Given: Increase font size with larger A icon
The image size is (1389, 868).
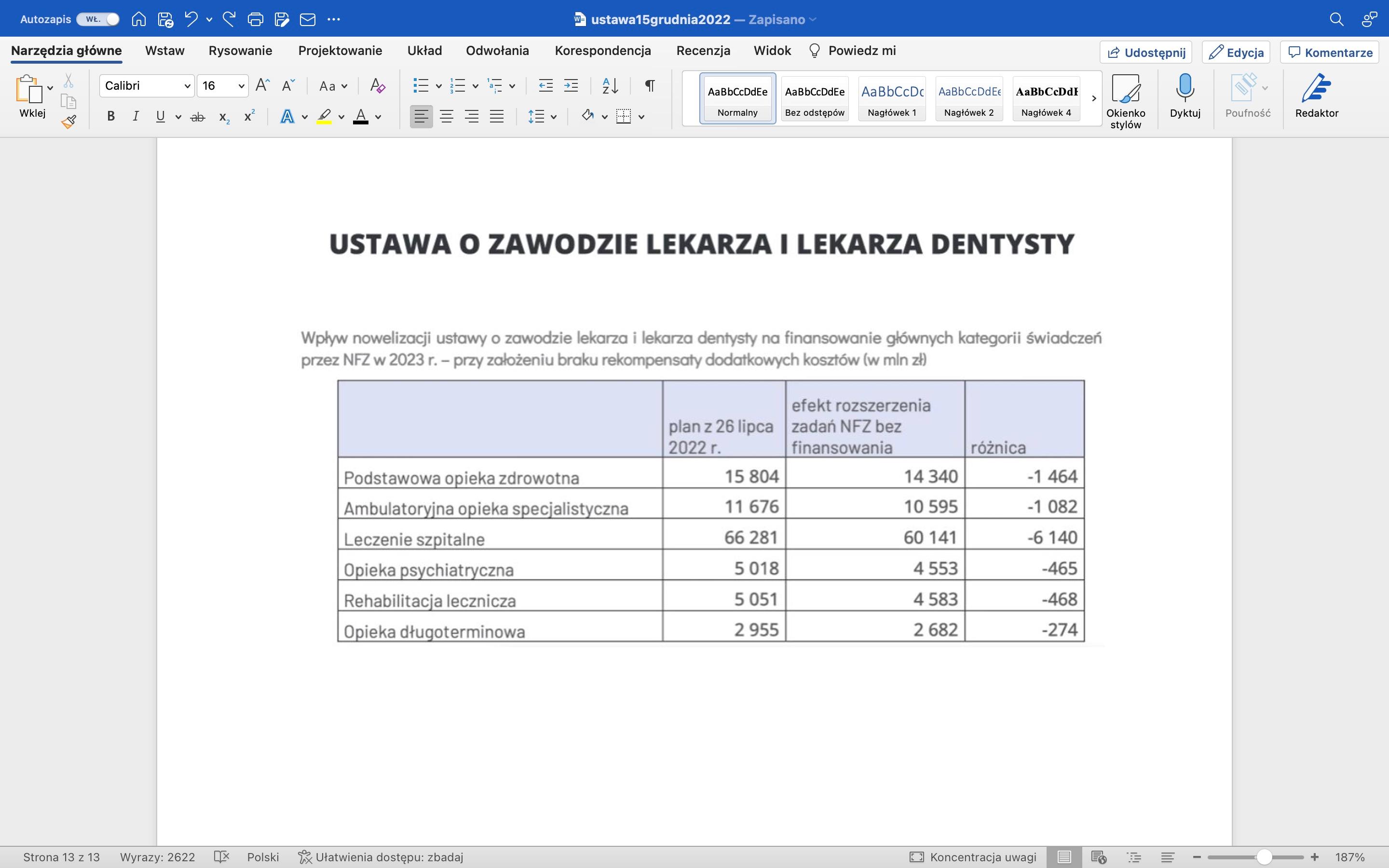Looking at the screenshot, I should pos(262,85).
